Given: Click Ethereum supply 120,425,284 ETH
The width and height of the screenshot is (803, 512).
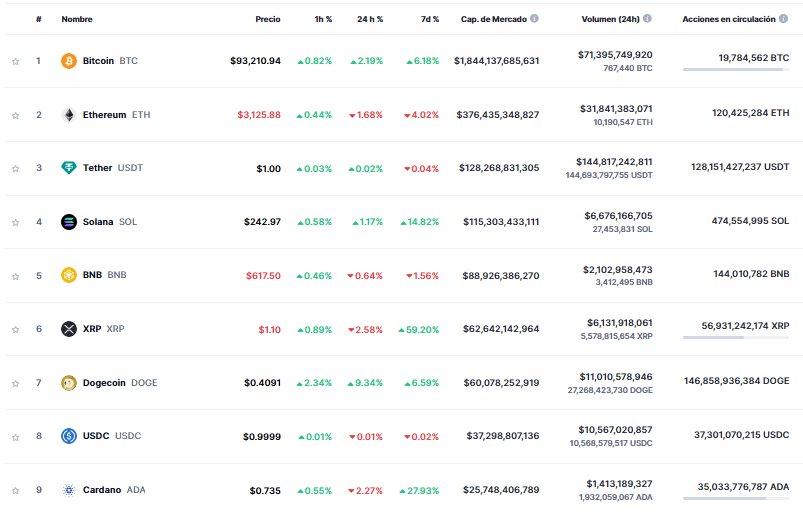Looking at the screenshot, I should point(751,113).
